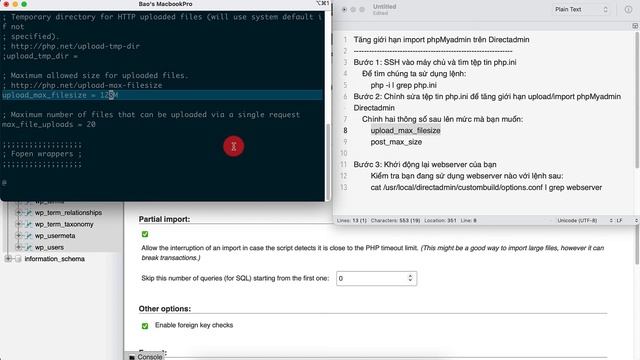Click the http://php.net/upload-tmp-dir comment line
Image resolution: width=640 pixels, height=360 pixels.
pos(71,46)
